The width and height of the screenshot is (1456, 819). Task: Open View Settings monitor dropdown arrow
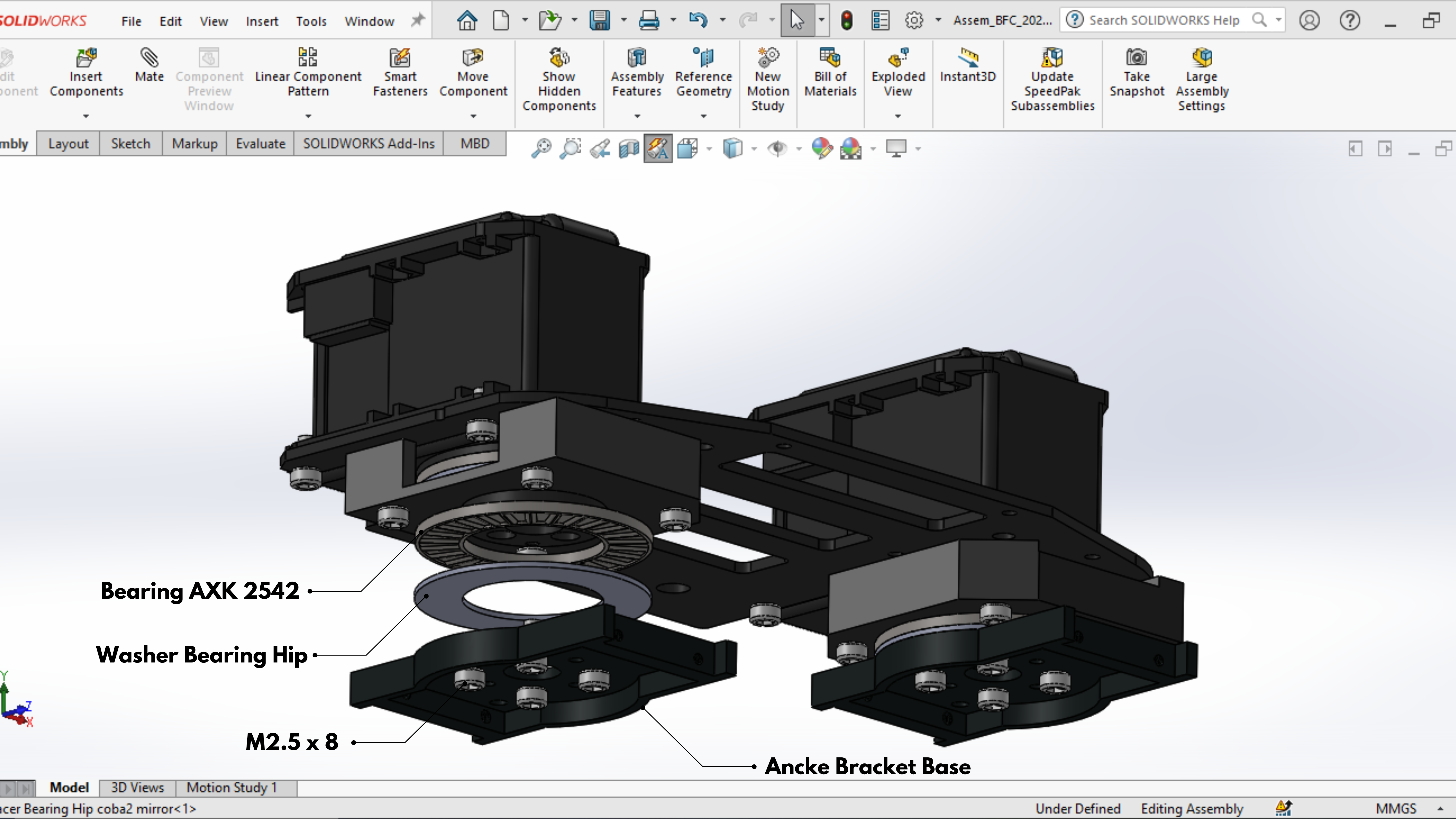coord(918,149)
